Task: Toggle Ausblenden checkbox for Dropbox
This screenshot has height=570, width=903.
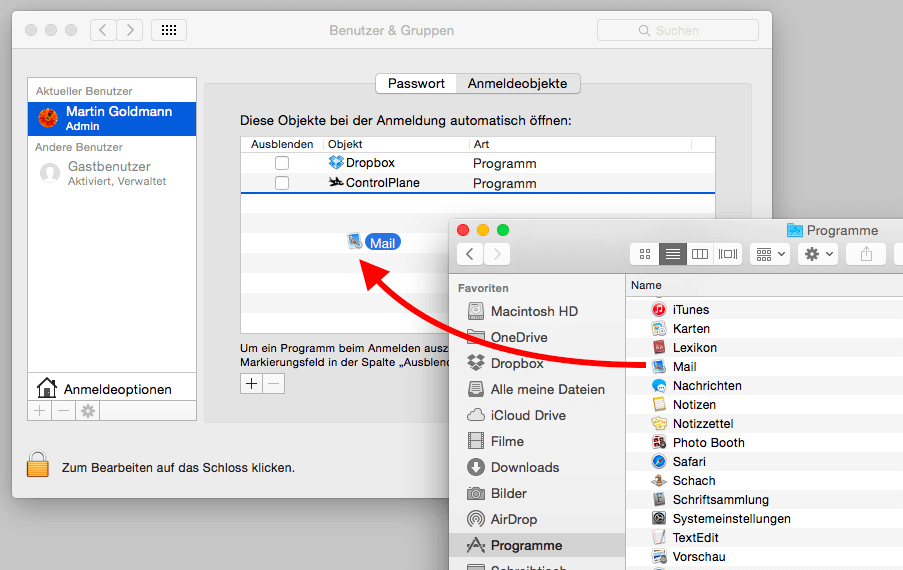Action: [282, 163]
